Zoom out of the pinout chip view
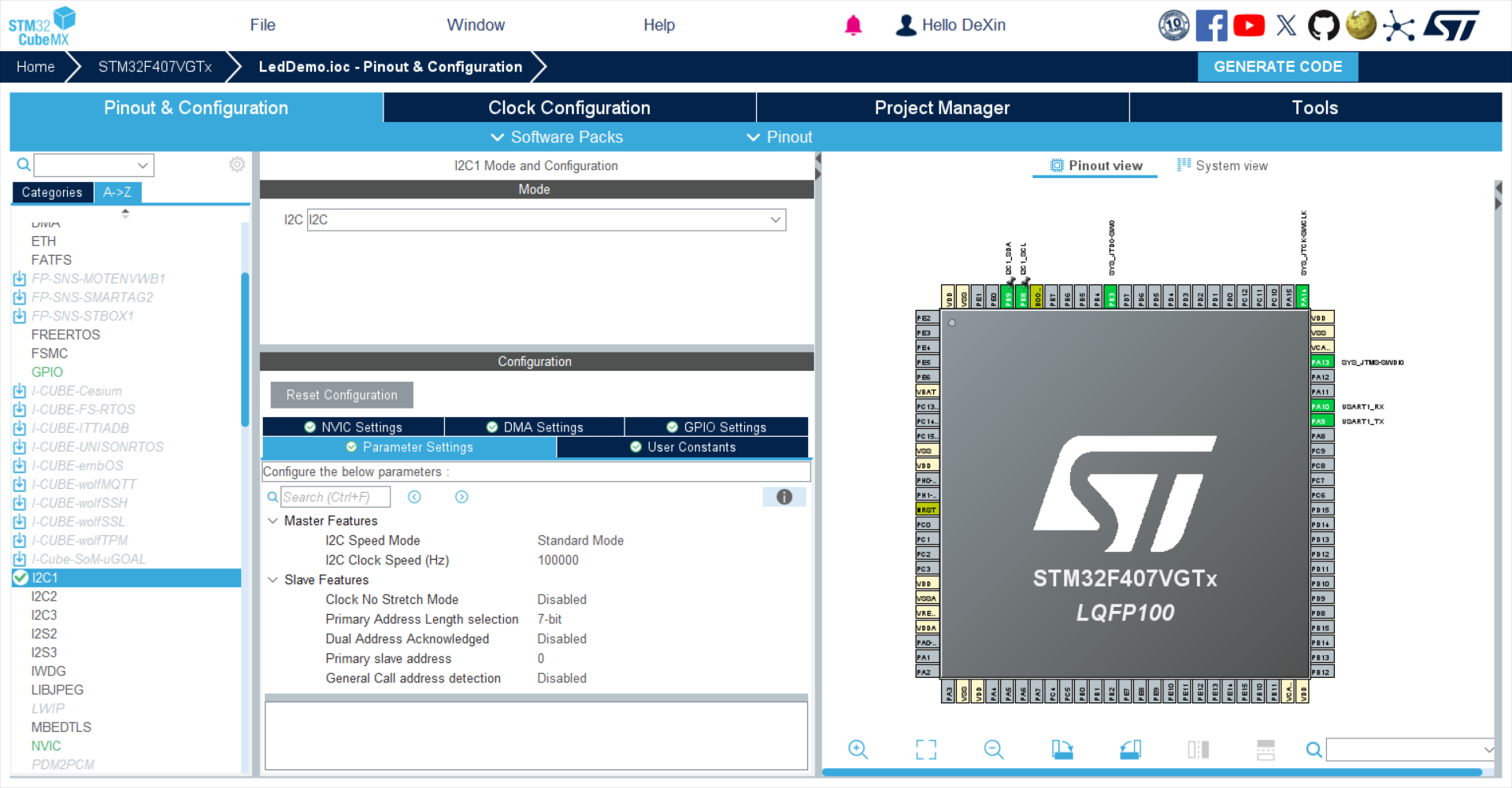This screenshot has width=1512, height=788. point(994,749)
